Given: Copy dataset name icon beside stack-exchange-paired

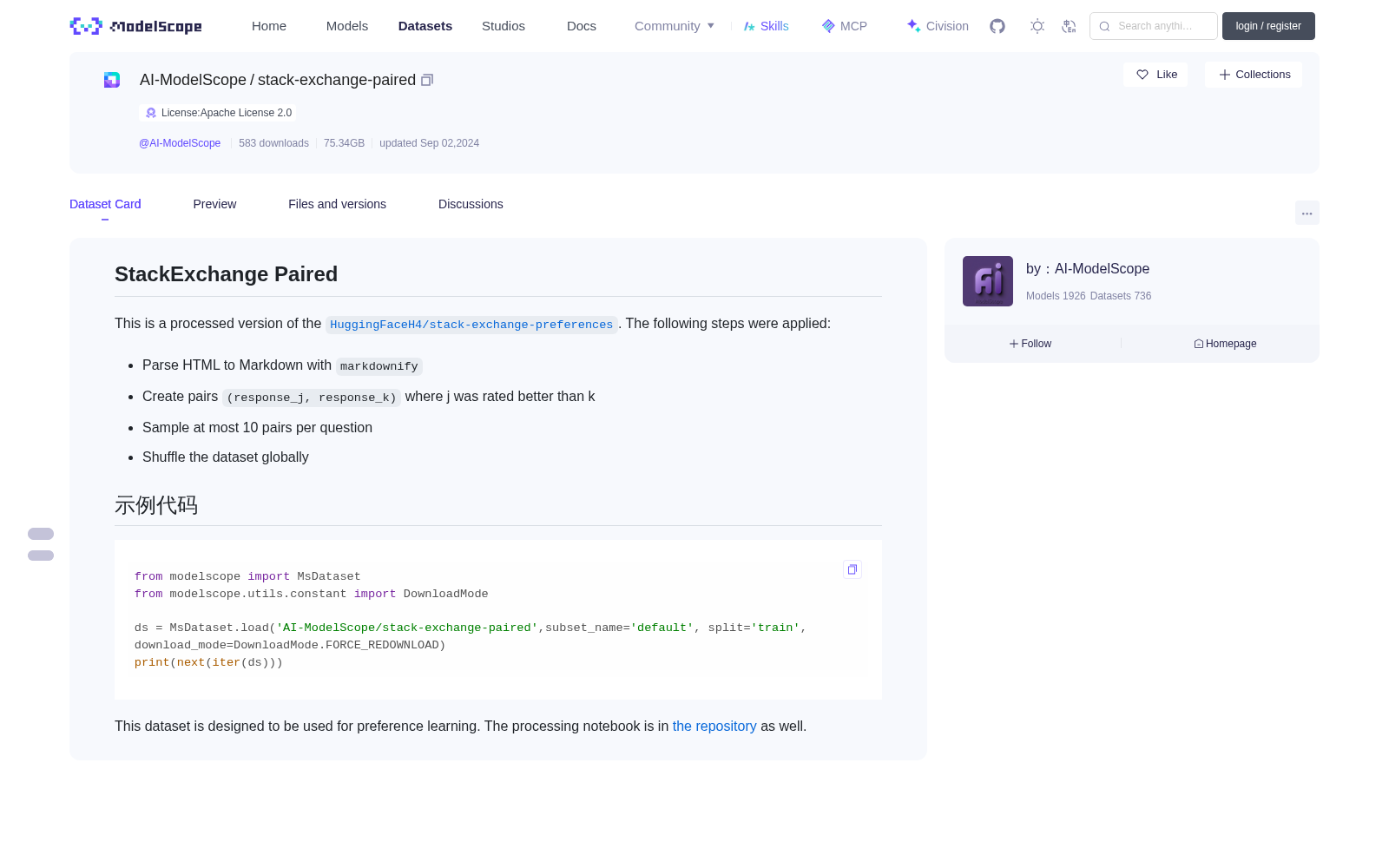Looking at the screenshot, I should [x=427, y=80].
